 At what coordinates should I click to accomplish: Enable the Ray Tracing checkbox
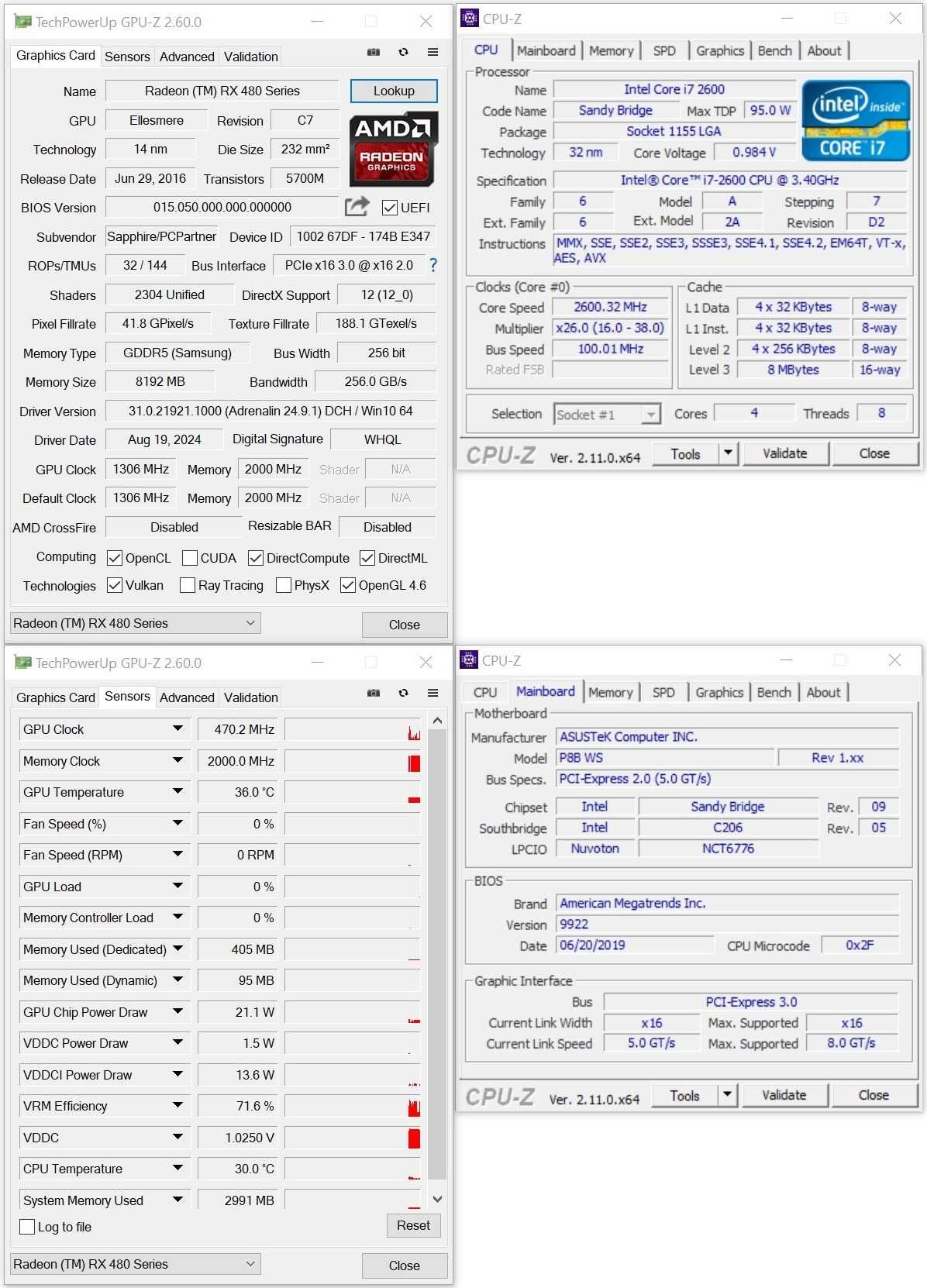[x=188, y=585]
